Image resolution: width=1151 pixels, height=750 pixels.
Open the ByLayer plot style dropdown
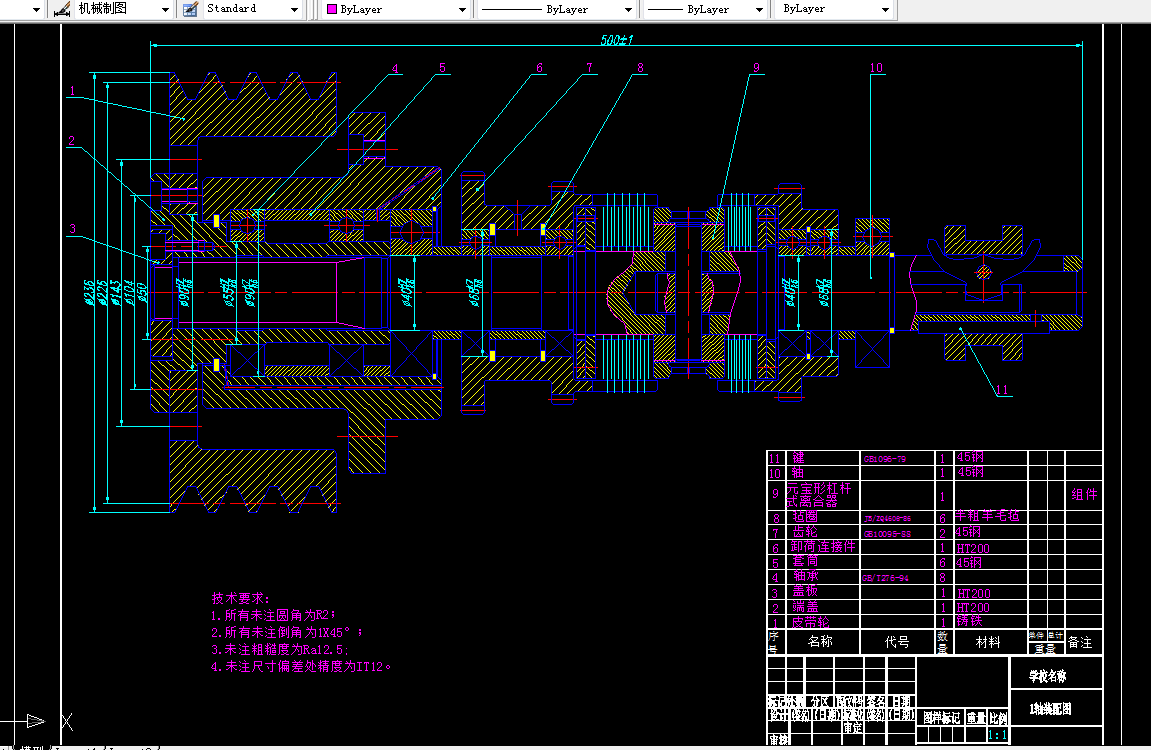pyautogui.click(x=885, y=10)
